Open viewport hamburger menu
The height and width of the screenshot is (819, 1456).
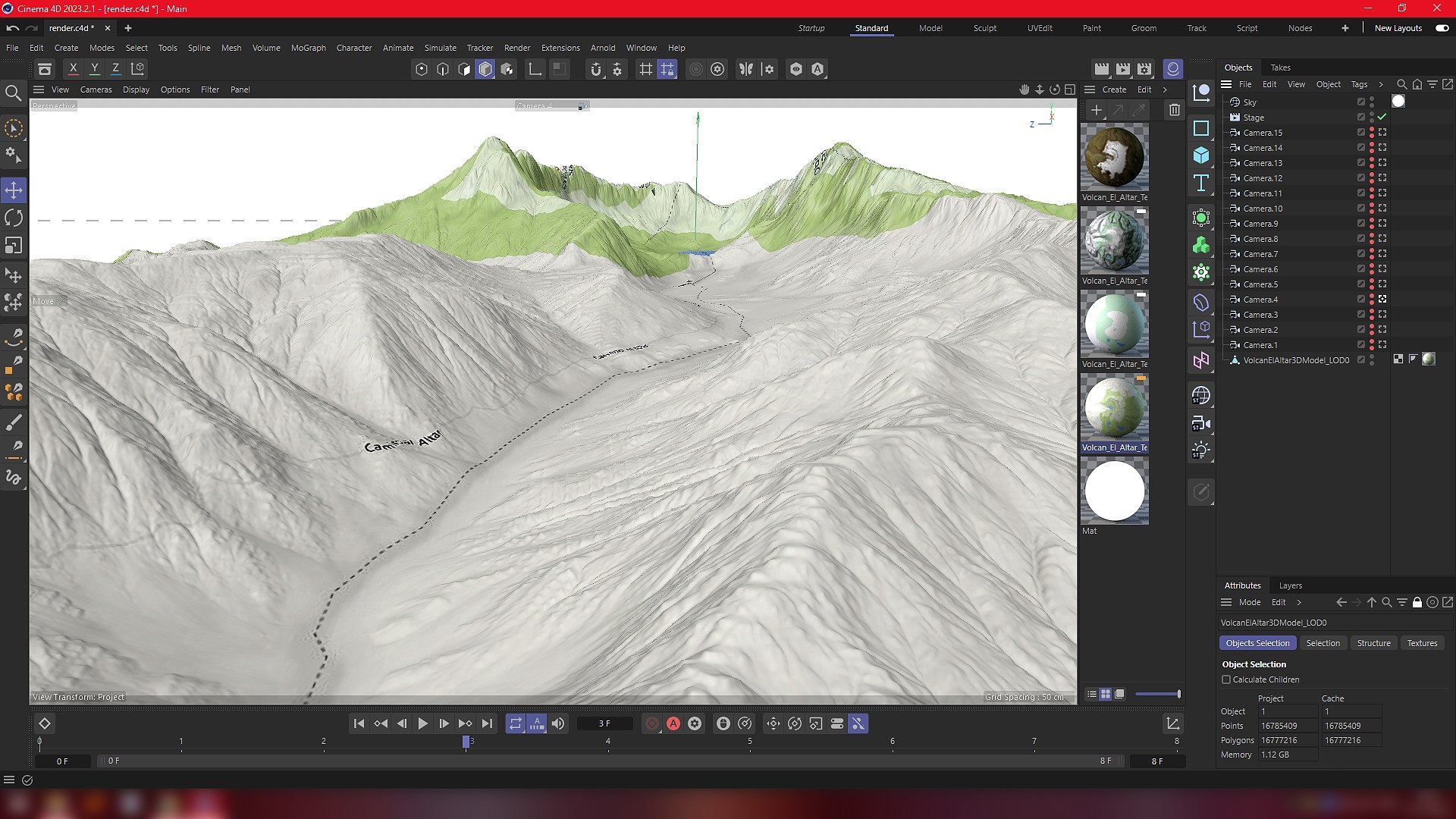click(x=39, y=89)
